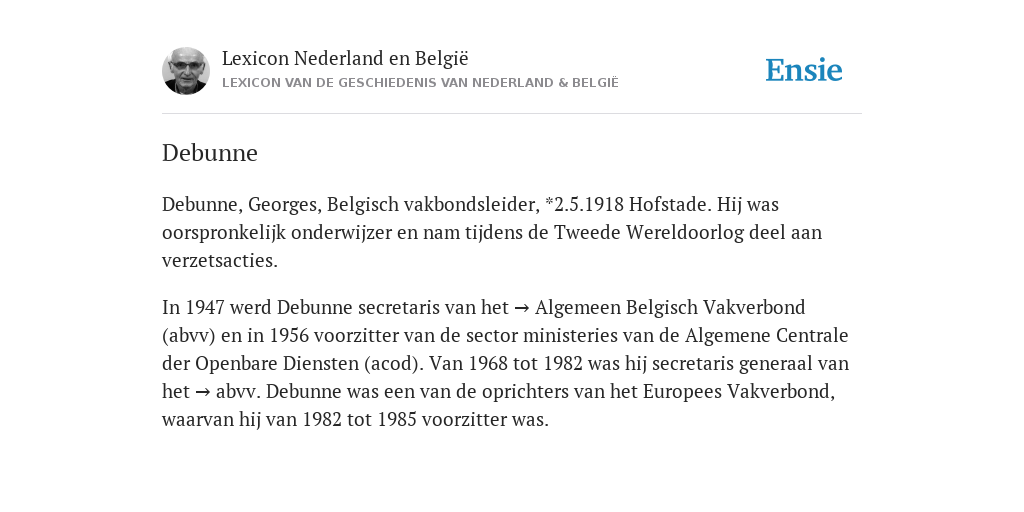Follow the arrow before abvv

pyautogui.click(x=203, y=392)
